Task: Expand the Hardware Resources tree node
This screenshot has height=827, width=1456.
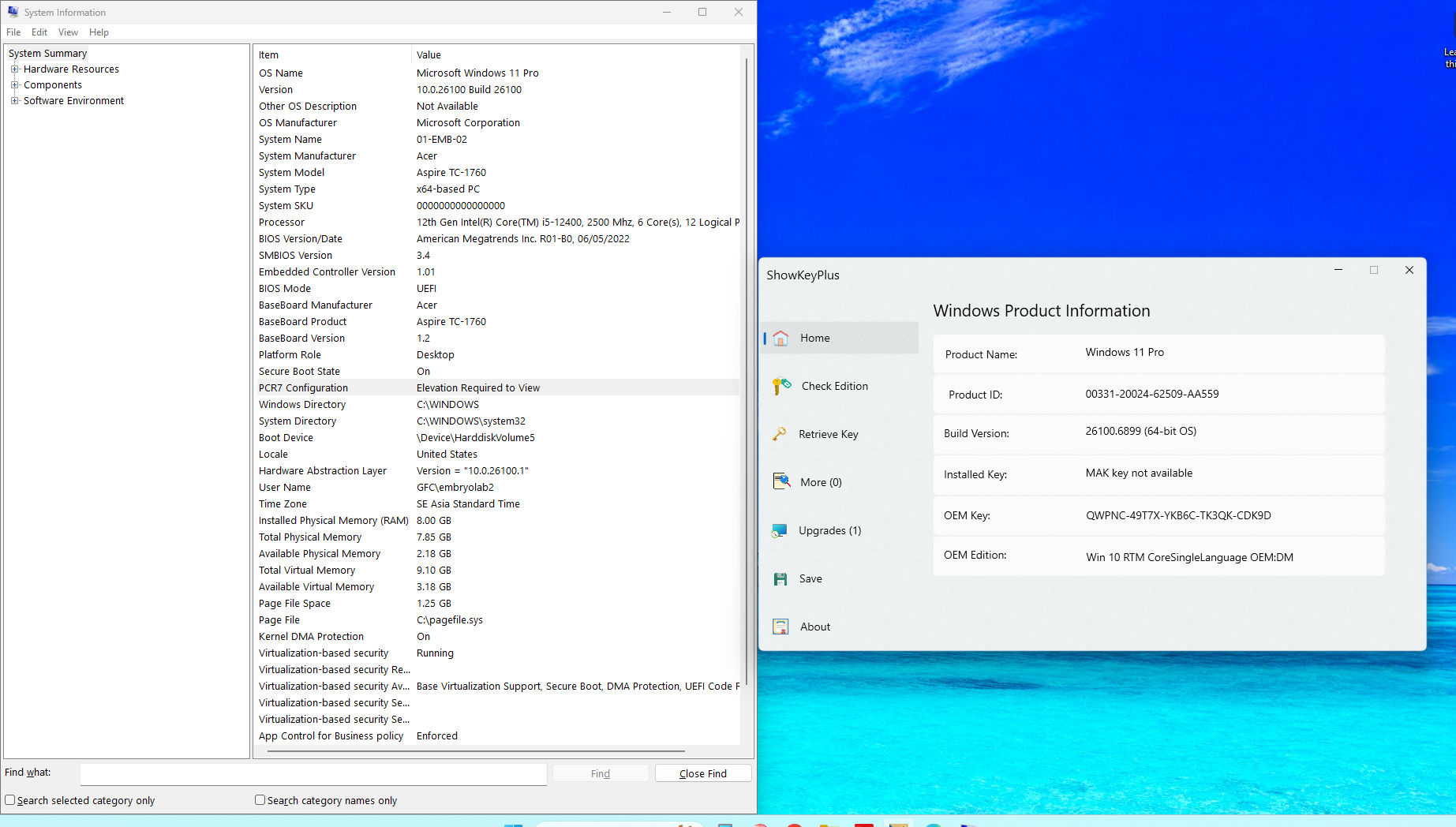Action: pyautogui.click(x=14, y=69)
